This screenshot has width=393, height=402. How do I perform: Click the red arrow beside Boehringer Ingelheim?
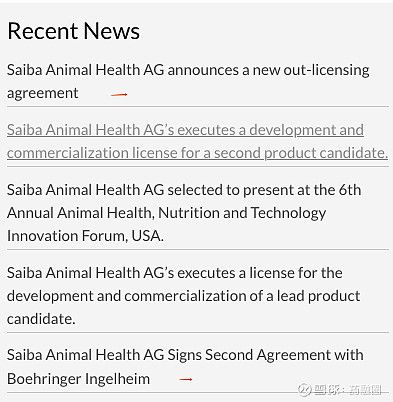tap(186, 379)
